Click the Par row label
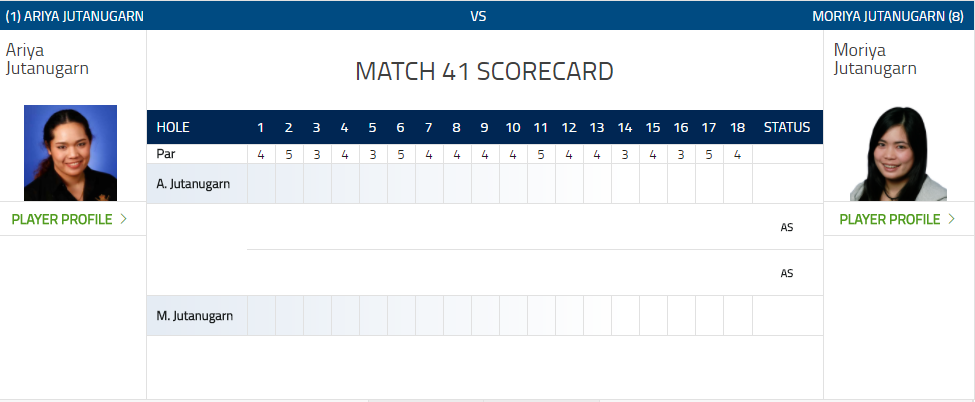Image resolution: width=975 pixels, height=402 pixels. tap(166, 154)
